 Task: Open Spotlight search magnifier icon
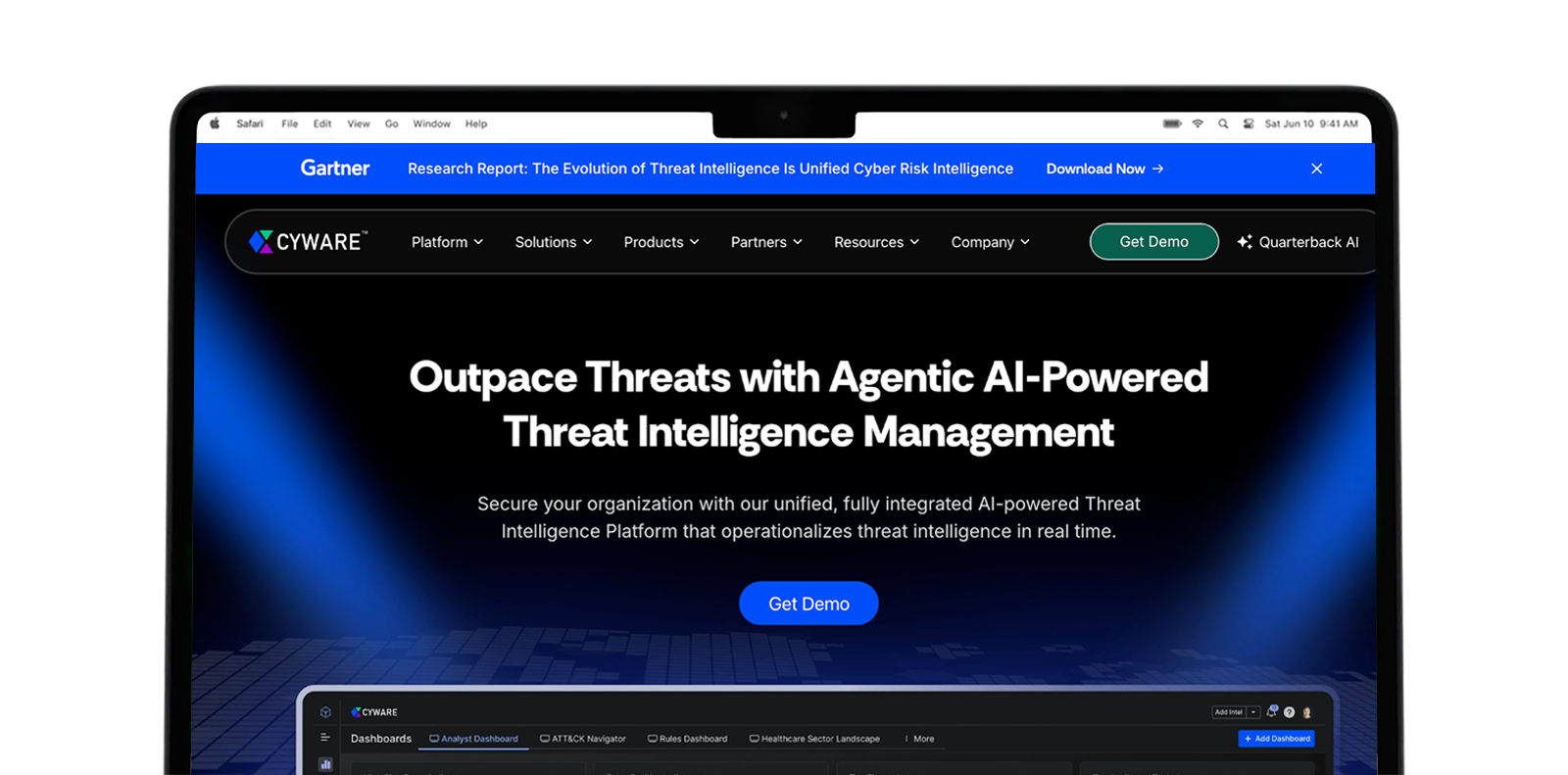(x=1223, y=123)
